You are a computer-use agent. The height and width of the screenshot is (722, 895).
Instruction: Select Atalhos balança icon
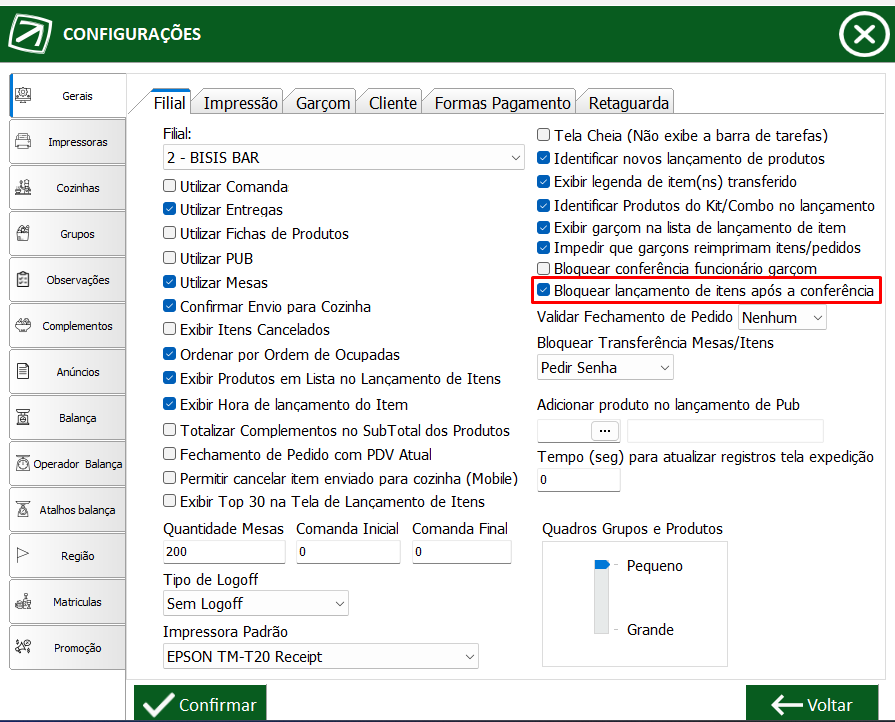coord(23,509)
